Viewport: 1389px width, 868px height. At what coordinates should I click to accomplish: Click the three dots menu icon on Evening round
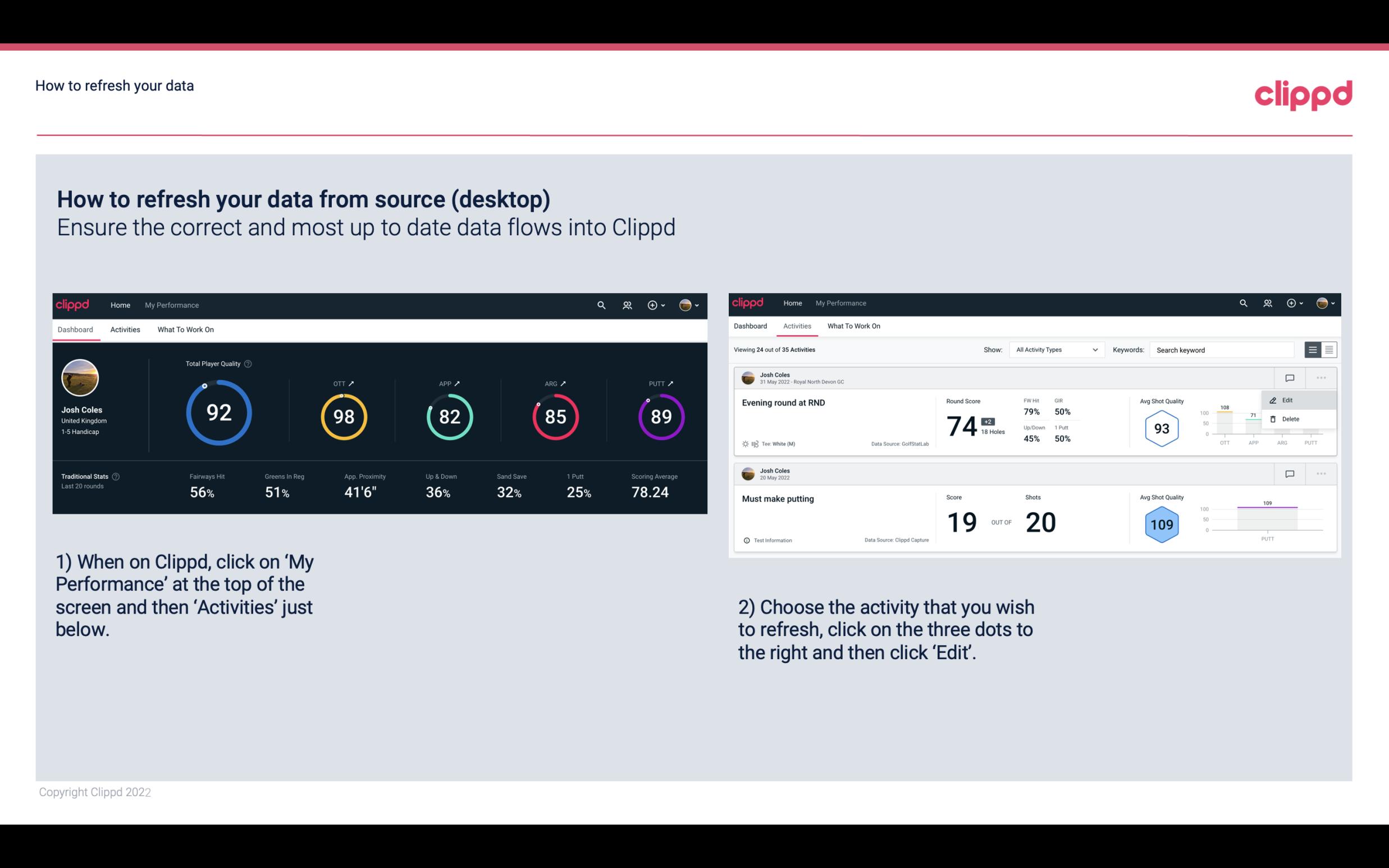click(1320, 377)
